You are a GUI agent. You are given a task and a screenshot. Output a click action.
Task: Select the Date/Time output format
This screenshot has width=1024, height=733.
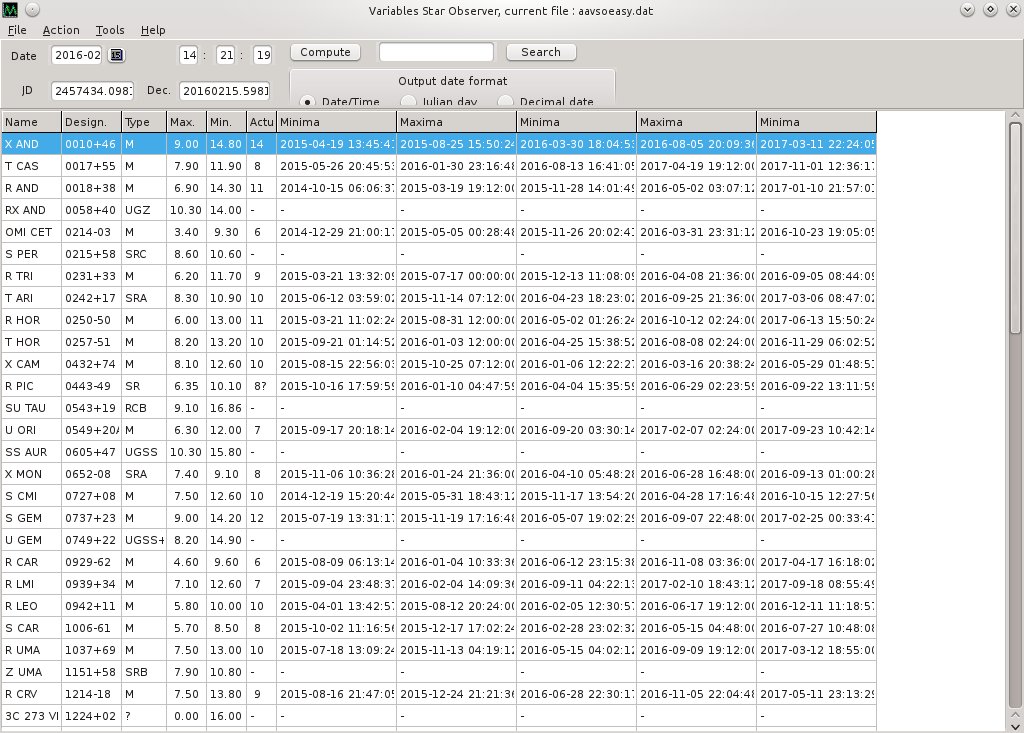click(x=307, y=102)
